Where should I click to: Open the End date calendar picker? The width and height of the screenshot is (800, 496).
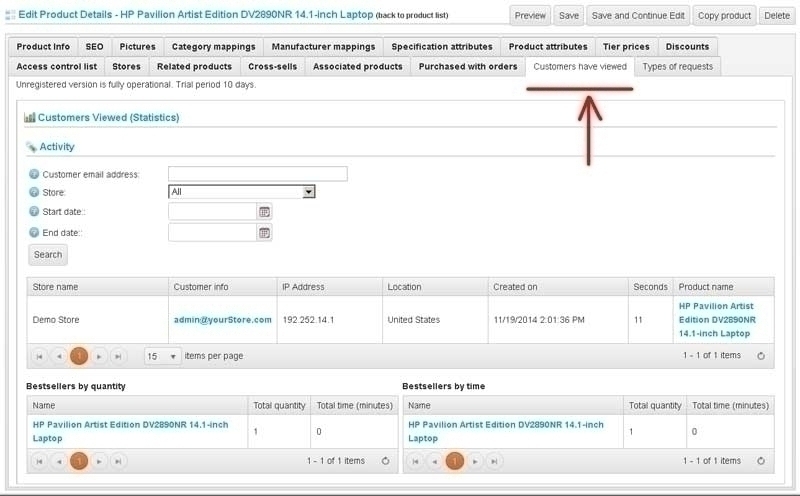[x=264, y=233]
